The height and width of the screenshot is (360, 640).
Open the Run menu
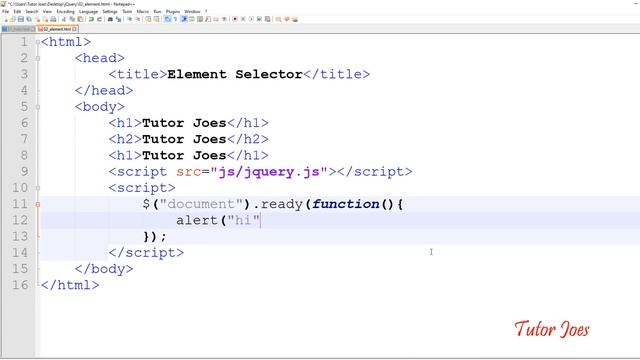[x=157, y=11]
